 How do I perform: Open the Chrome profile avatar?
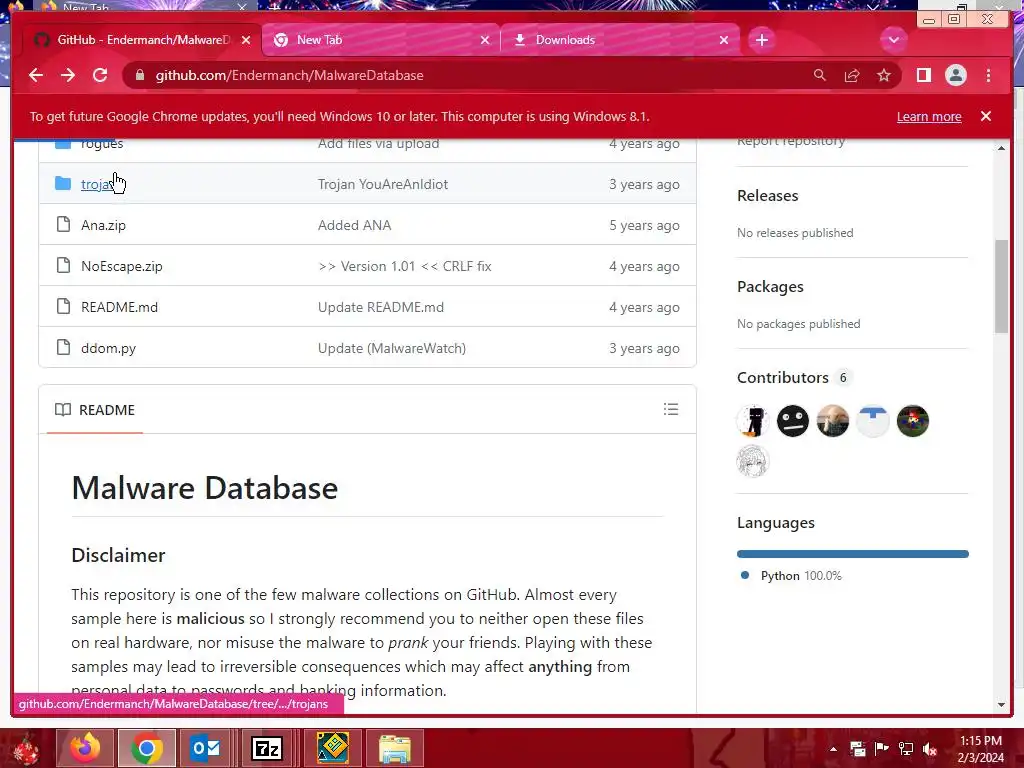click(955, 75)
